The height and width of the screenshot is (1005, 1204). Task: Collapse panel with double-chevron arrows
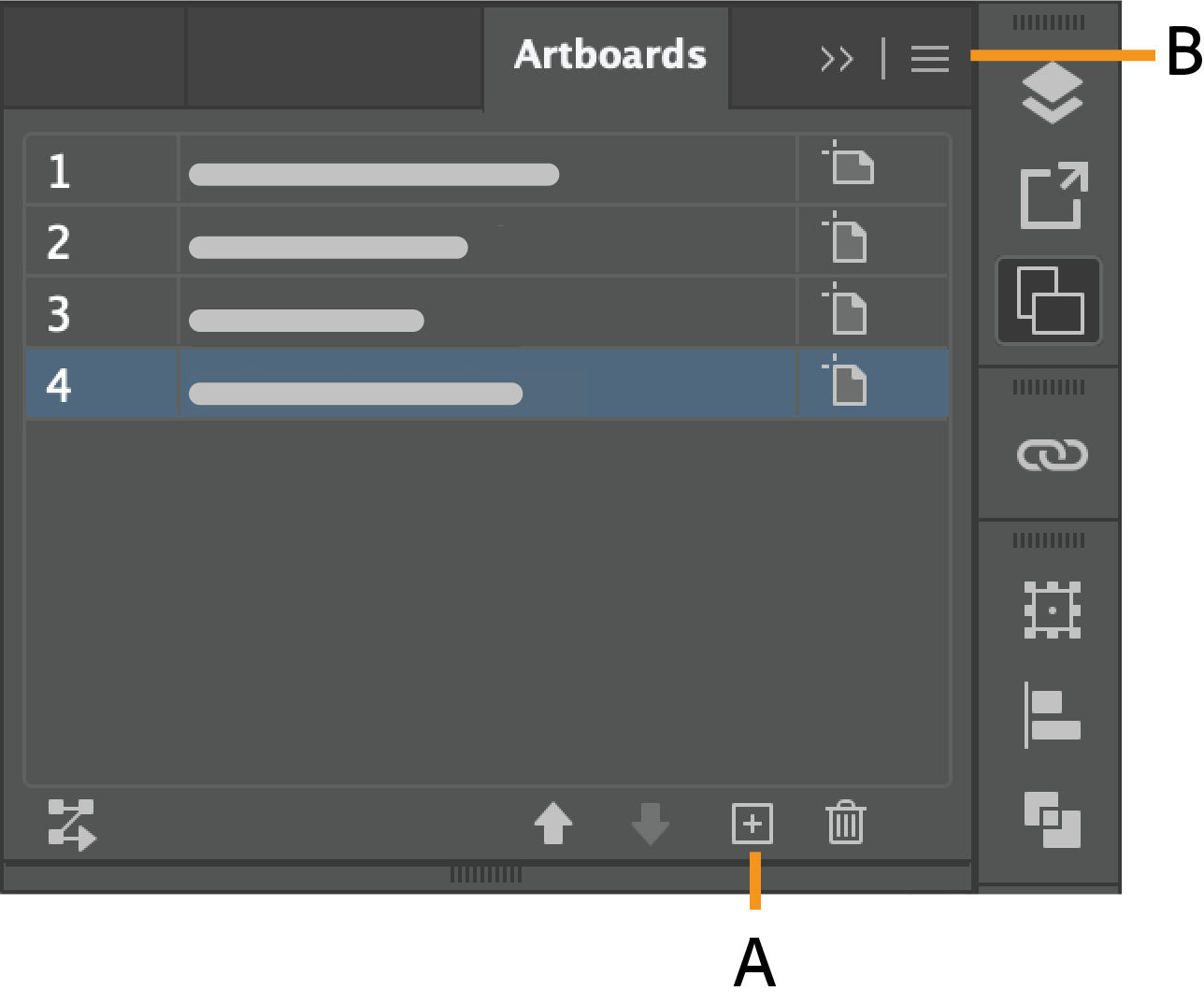point(836,59)
